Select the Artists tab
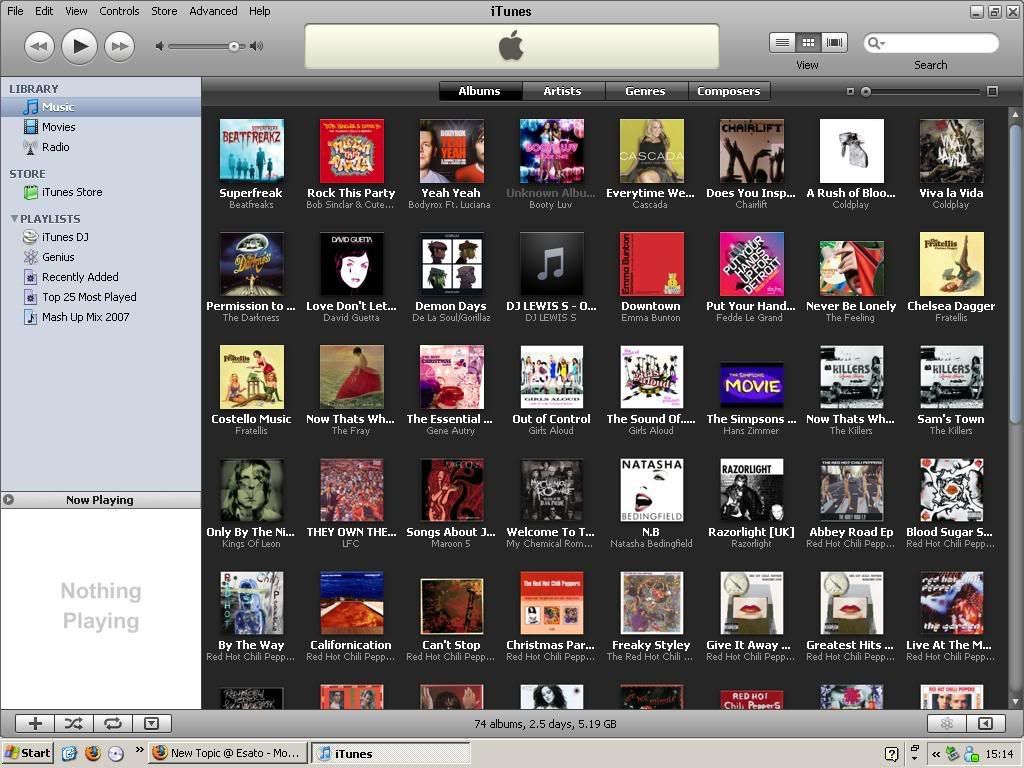Viewport: 1024px width, 768px height. (563, 91)
